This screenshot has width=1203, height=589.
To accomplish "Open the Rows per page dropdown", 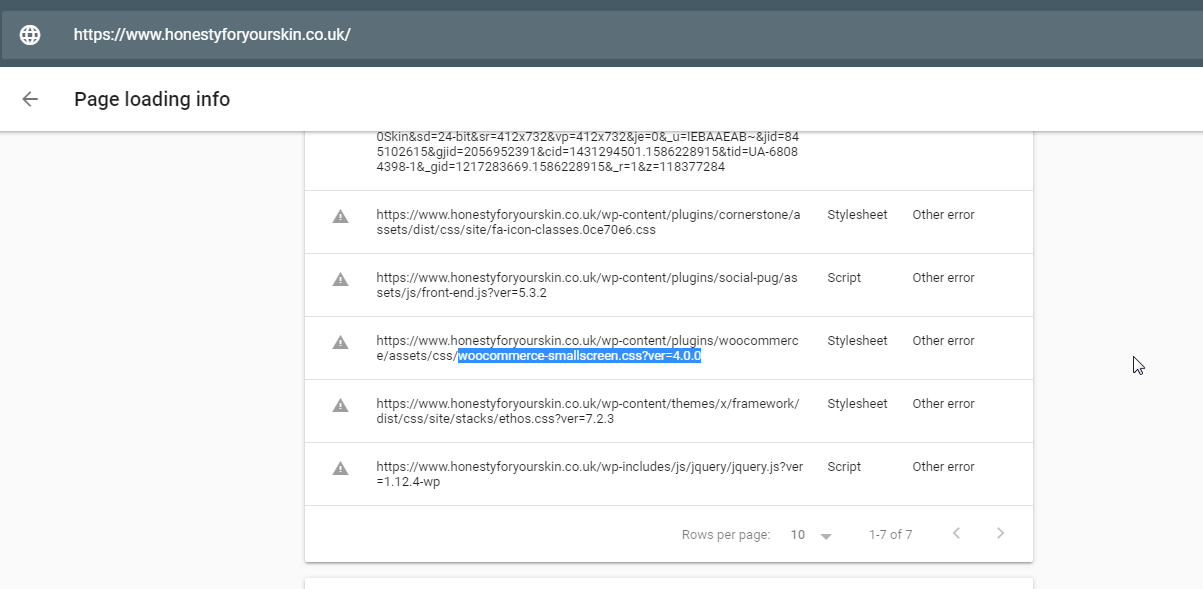I will 811,535.
